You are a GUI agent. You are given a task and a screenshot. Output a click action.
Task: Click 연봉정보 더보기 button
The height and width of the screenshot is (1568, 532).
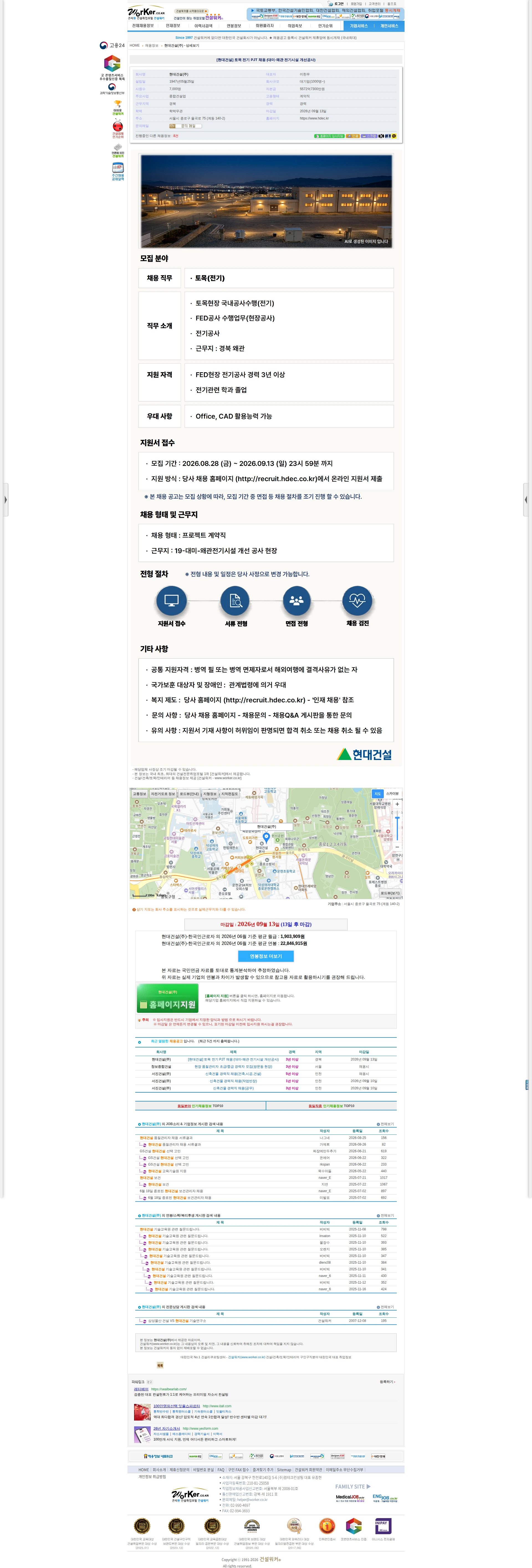coord(265,956)
